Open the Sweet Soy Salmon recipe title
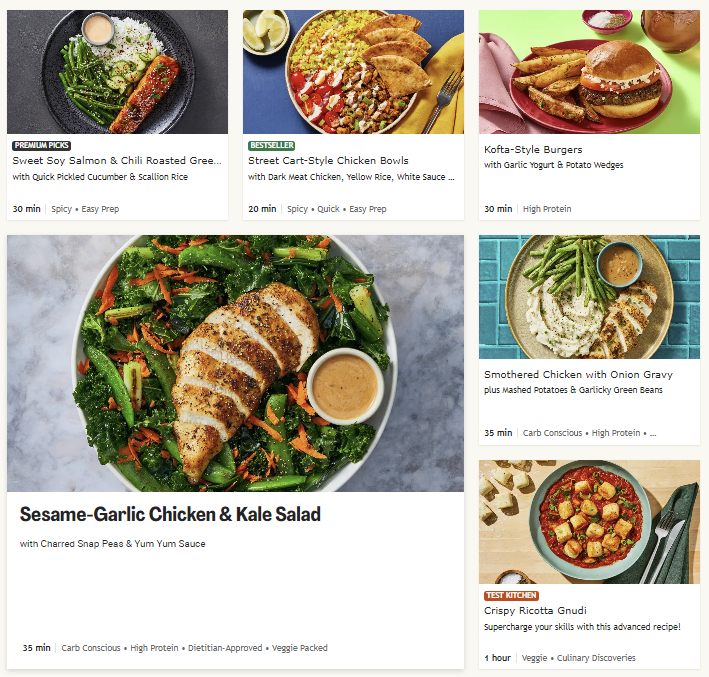The width and height of the screenshot is (709, 677). click(x=117, y=160)
